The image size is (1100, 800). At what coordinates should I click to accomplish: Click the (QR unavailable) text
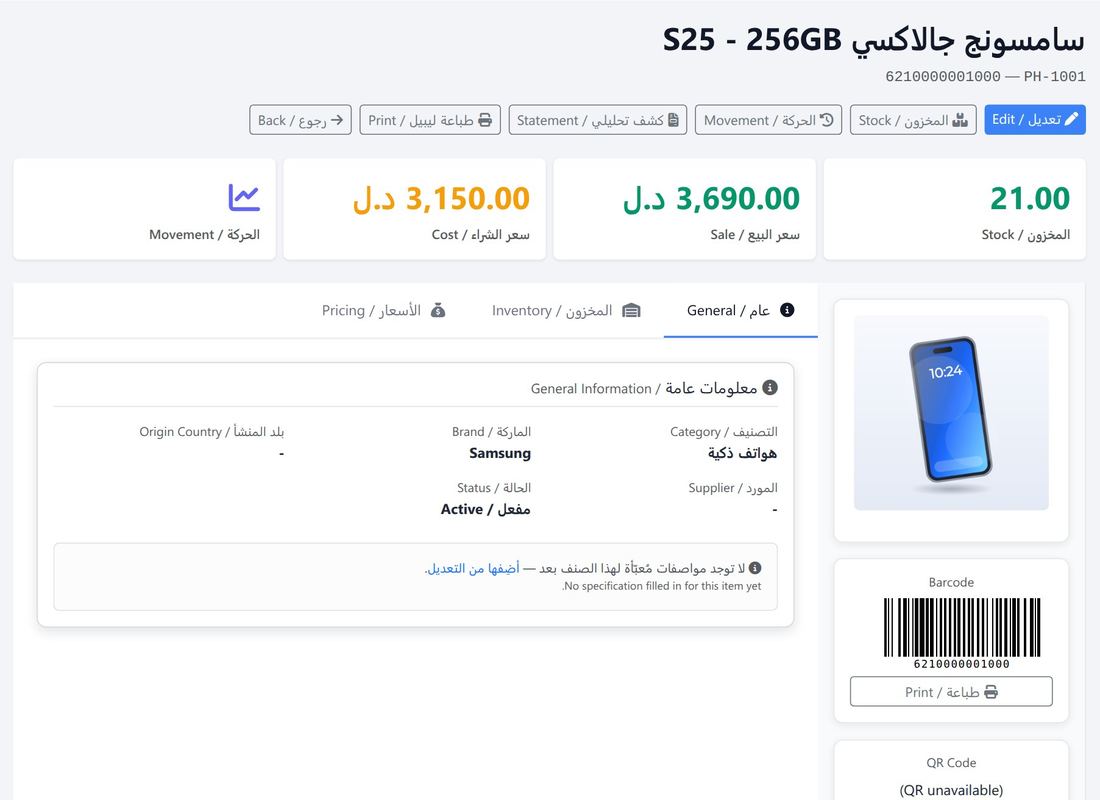(951, 790)
